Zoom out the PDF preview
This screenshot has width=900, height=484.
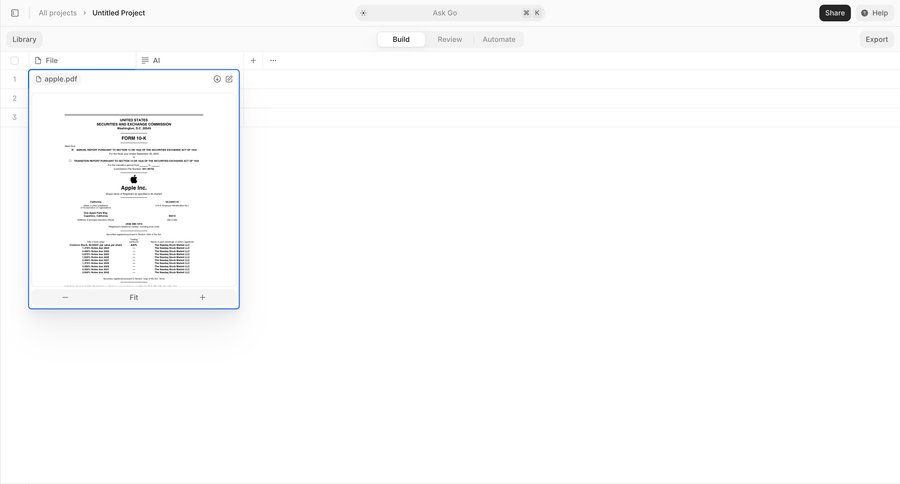[x=65, y=297]
